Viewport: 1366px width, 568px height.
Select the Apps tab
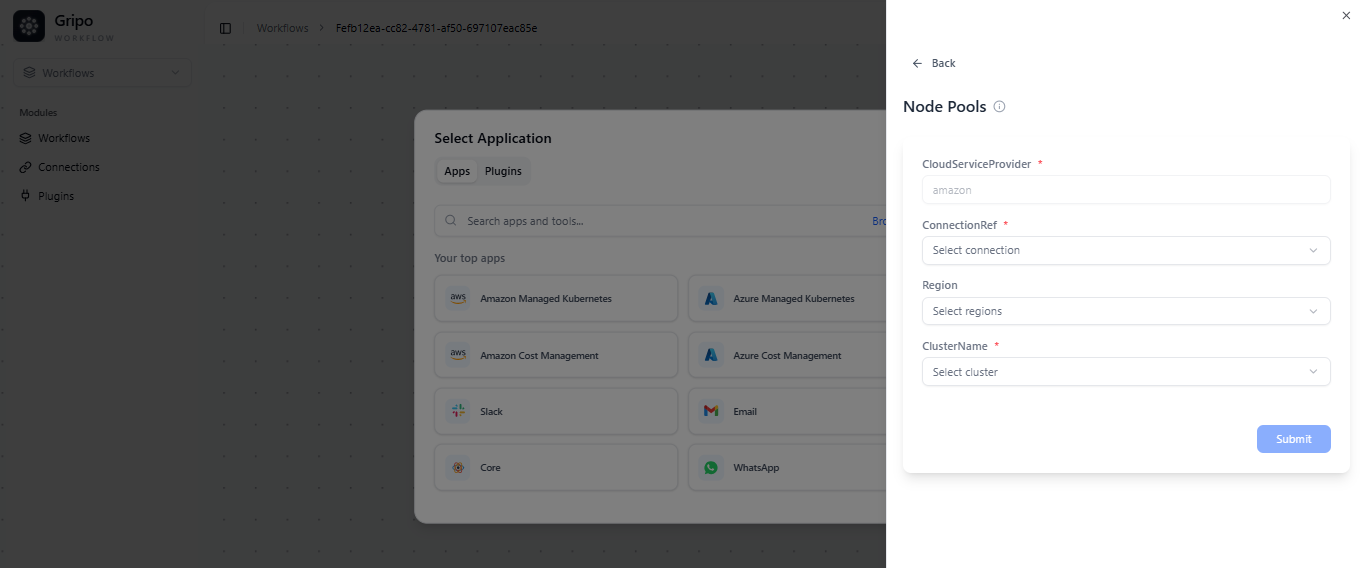(457, 171)
